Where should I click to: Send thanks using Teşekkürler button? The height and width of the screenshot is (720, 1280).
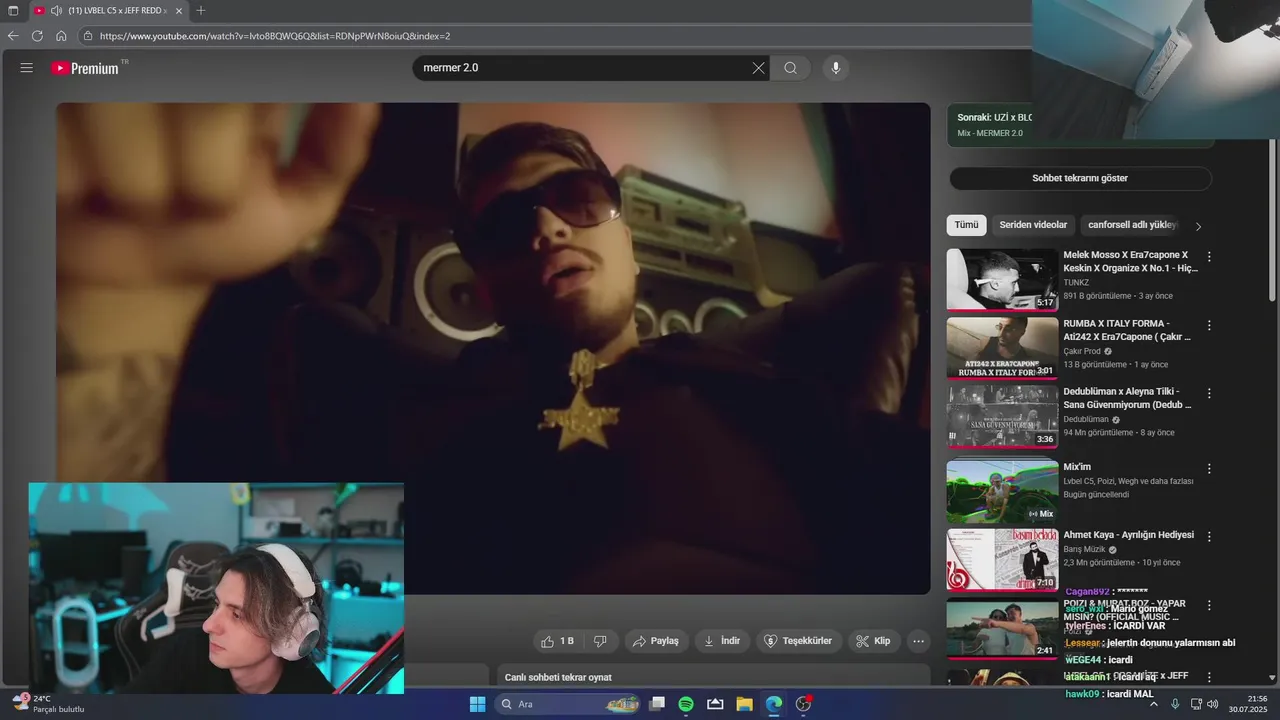pyautogui.click(x=797, y=641)
